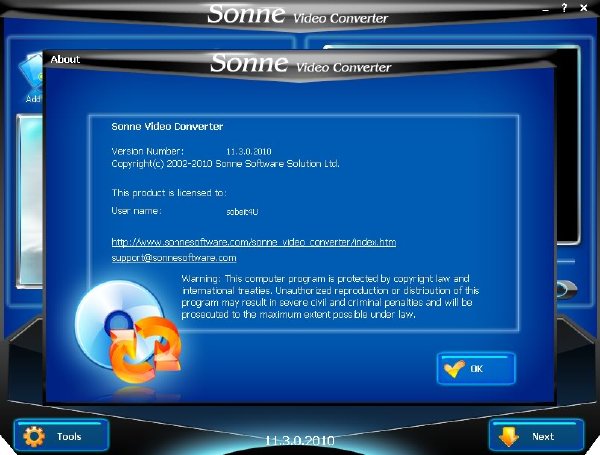This screenshot has height=455, width=600.
Task: Click the Warning copyright notice paragraph
Action: tap(330, 297)
